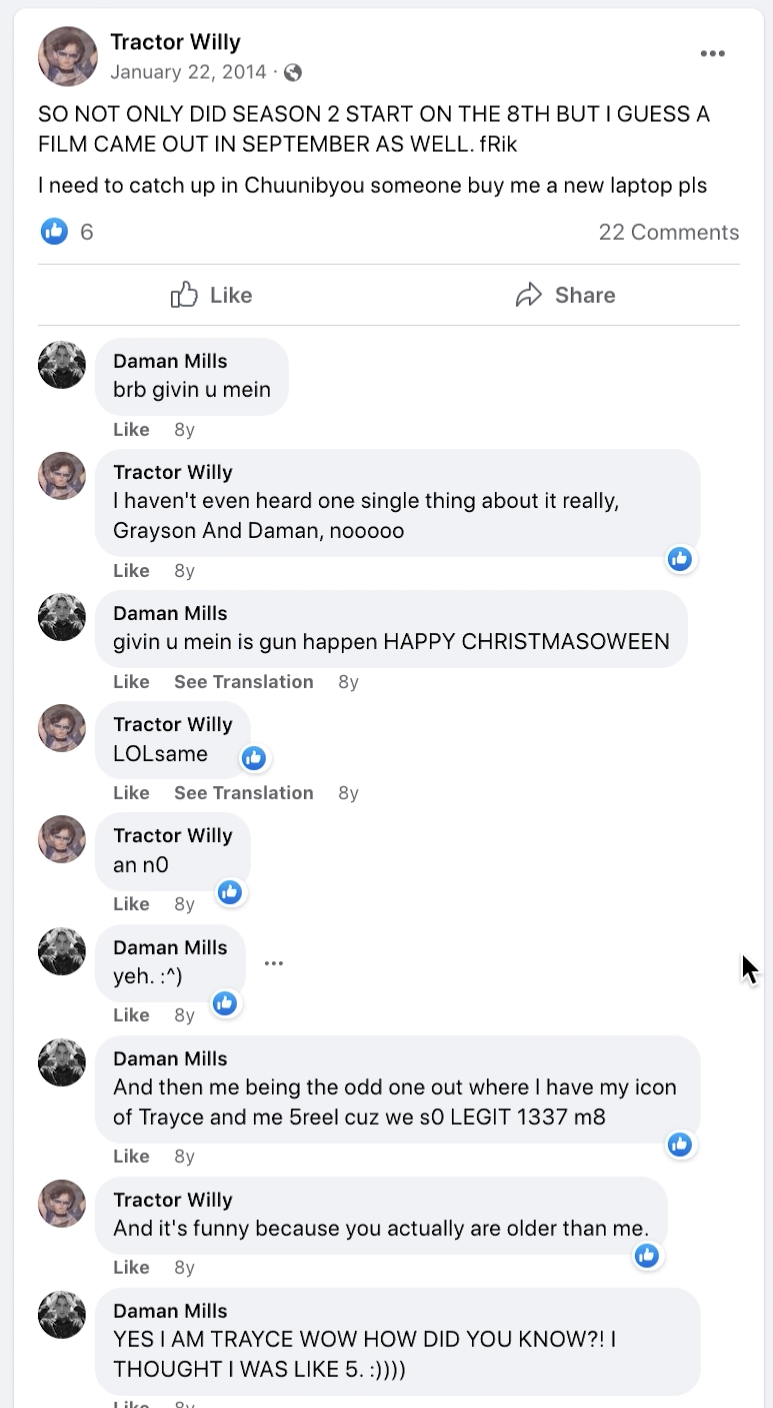Open Daman Mills' name on first comment

(x=170, y=361)
